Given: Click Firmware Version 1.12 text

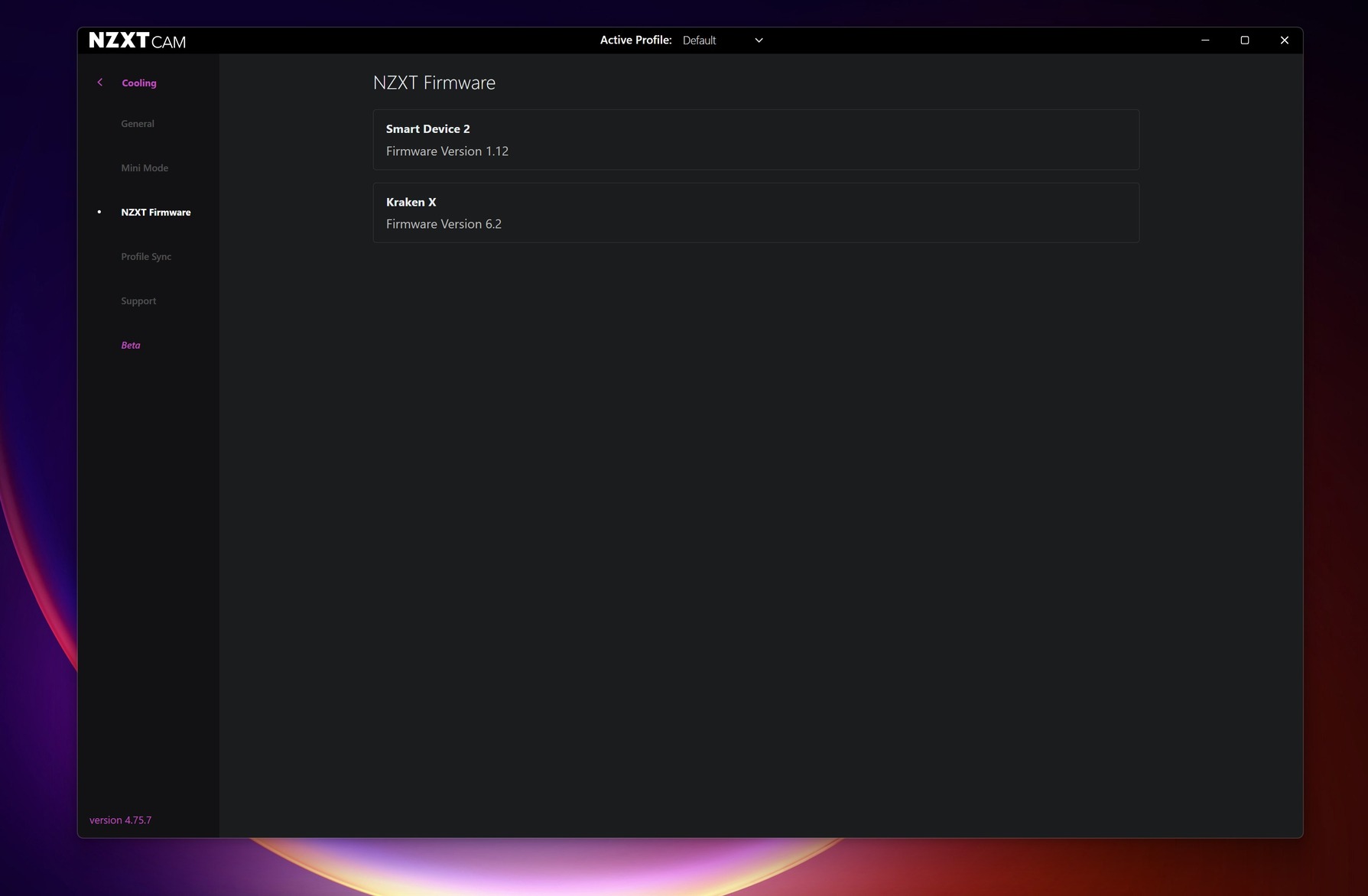Looking at the screenshot, I should 447,151.
